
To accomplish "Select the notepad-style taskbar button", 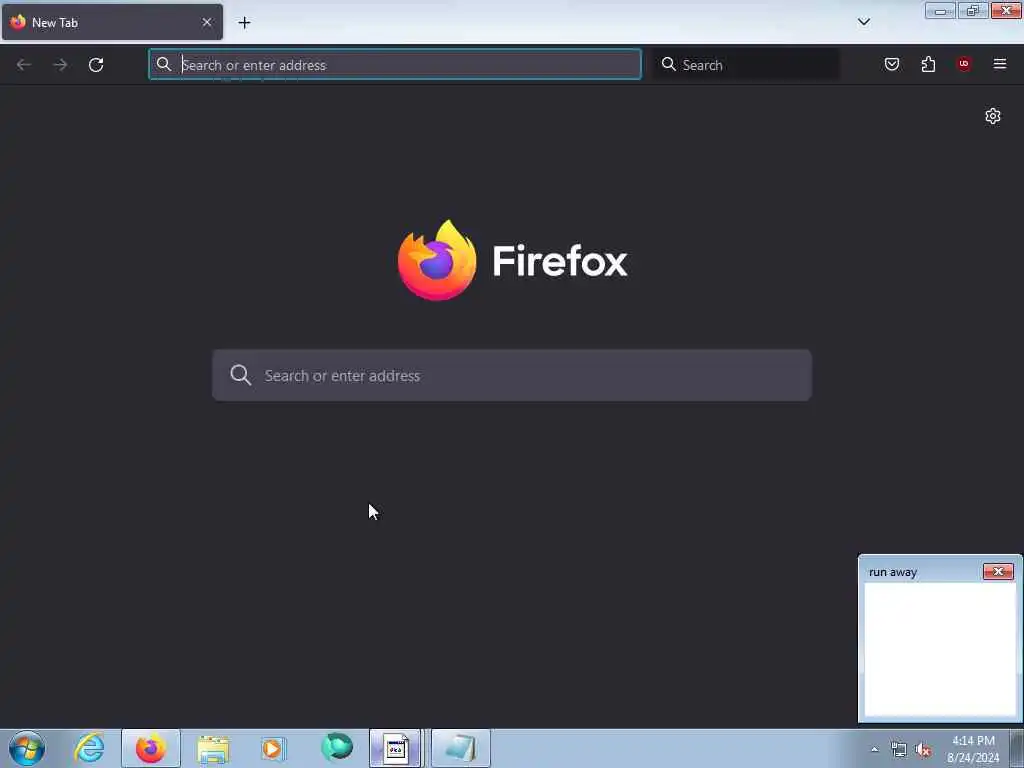I will (x=460, y=748).
